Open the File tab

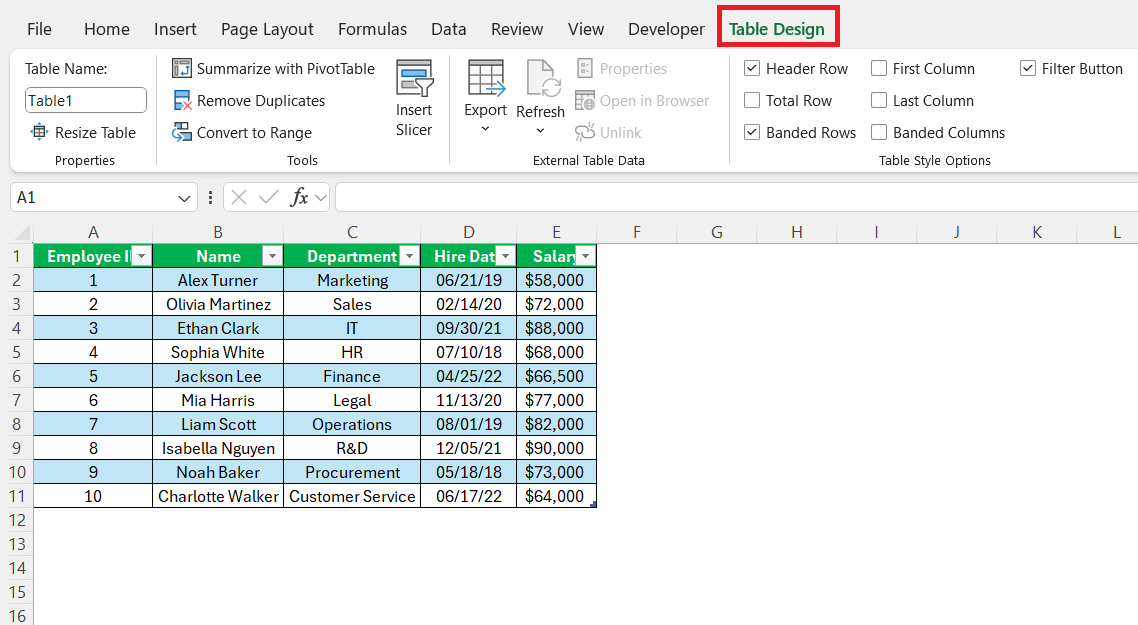[39, 29]
